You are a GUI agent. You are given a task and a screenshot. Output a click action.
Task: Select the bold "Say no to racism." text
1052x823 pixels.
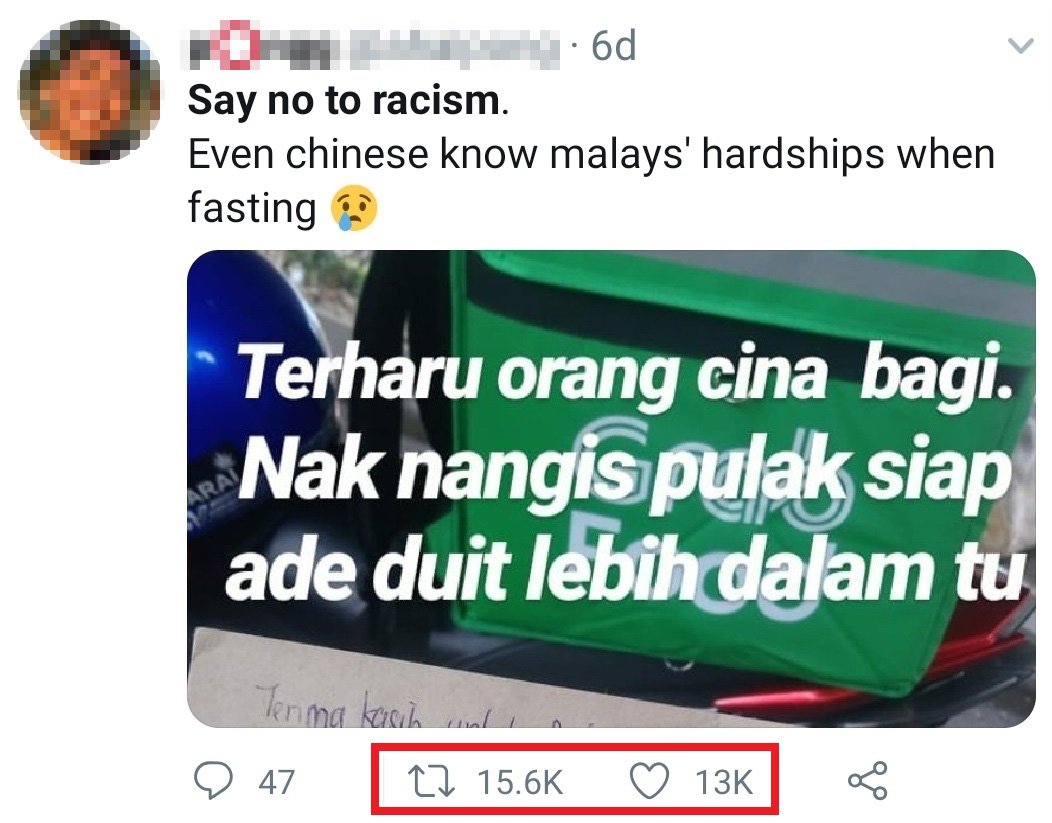[x=348, y=101]
